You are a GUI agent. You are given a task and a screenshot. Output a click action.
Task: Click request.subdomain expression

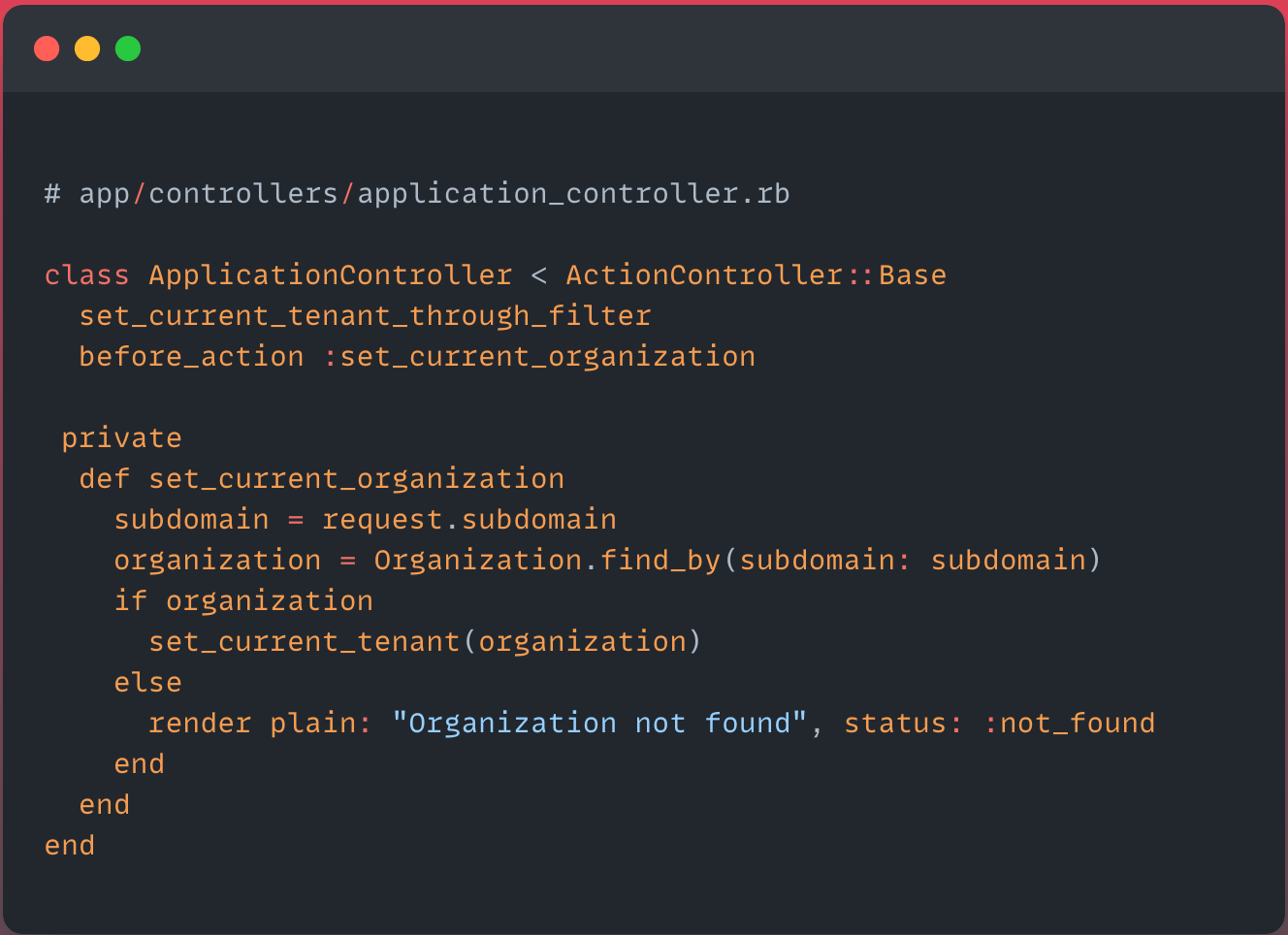point(468,520)
